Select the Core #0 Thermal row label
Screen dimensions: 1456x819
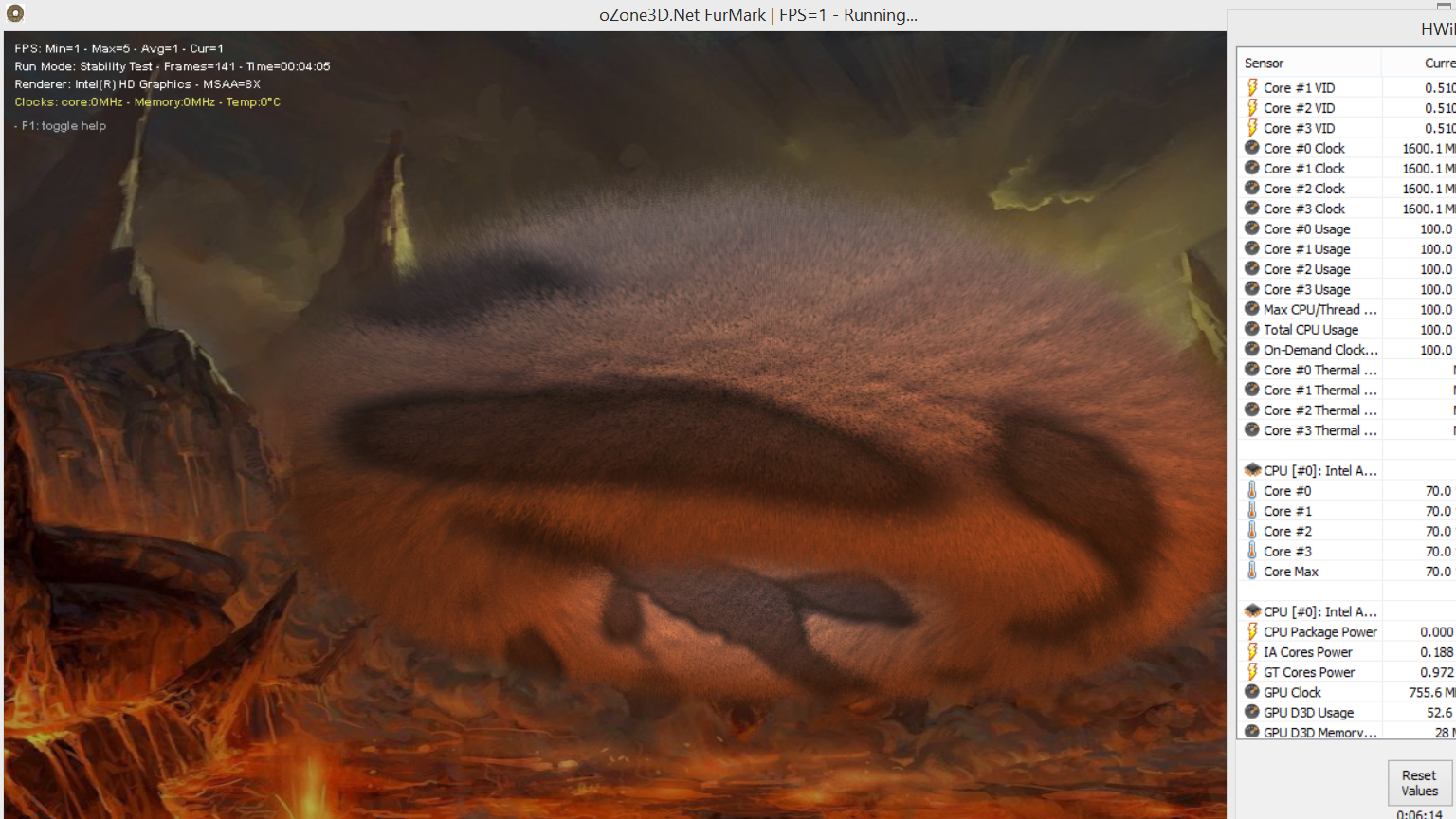click(1320, 370)
